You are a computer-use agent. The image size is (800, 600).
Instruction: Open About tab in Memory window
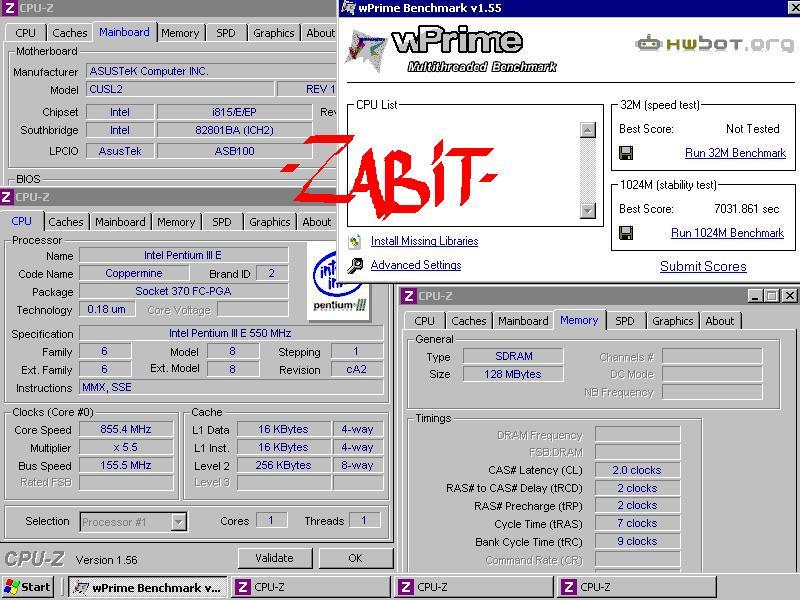719,321
